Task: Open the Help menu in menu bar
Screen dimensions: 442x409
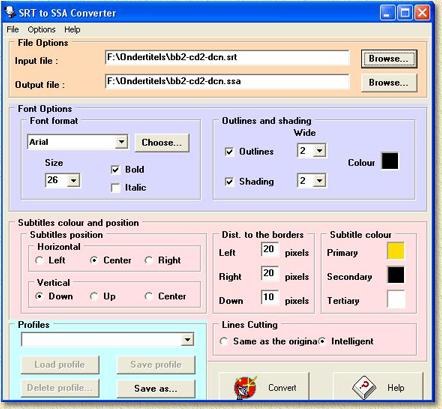Action: 72,29
